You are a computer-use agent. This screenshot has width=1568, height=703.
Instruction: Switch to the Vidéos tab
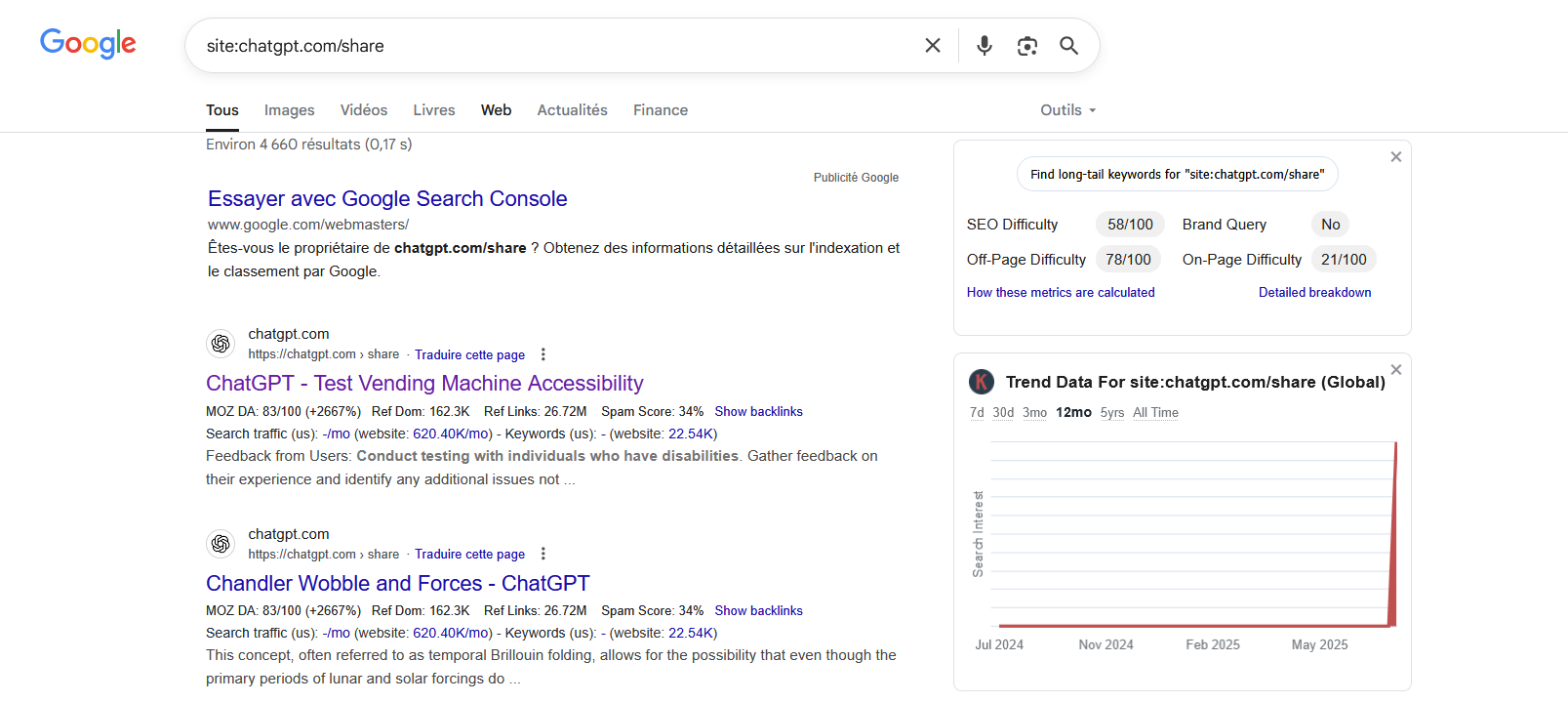click(x=364, y=110)
